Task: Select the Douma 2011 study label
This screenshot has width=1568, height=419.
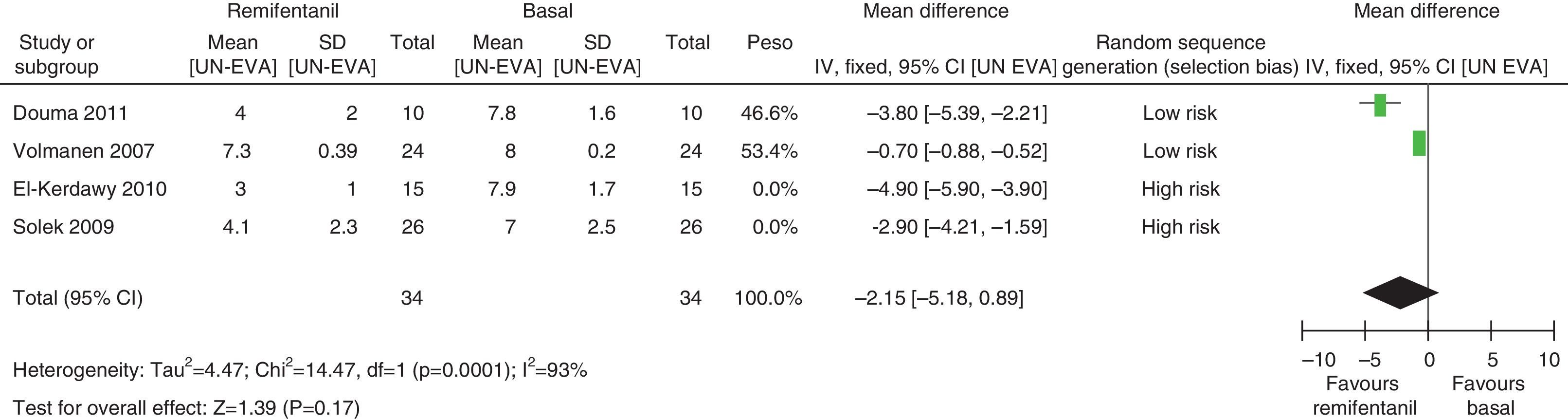Action: [x=70, y=113]
